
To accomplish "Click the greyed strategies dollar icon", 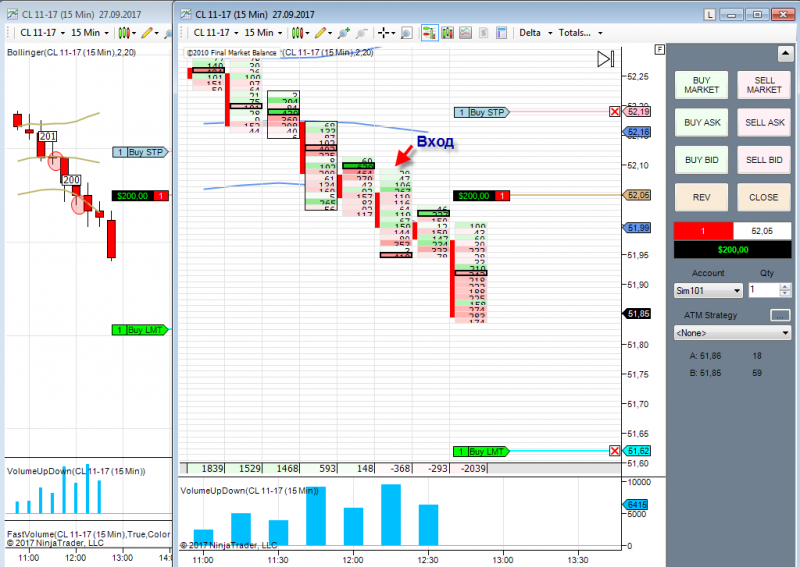I will point(483,33).
